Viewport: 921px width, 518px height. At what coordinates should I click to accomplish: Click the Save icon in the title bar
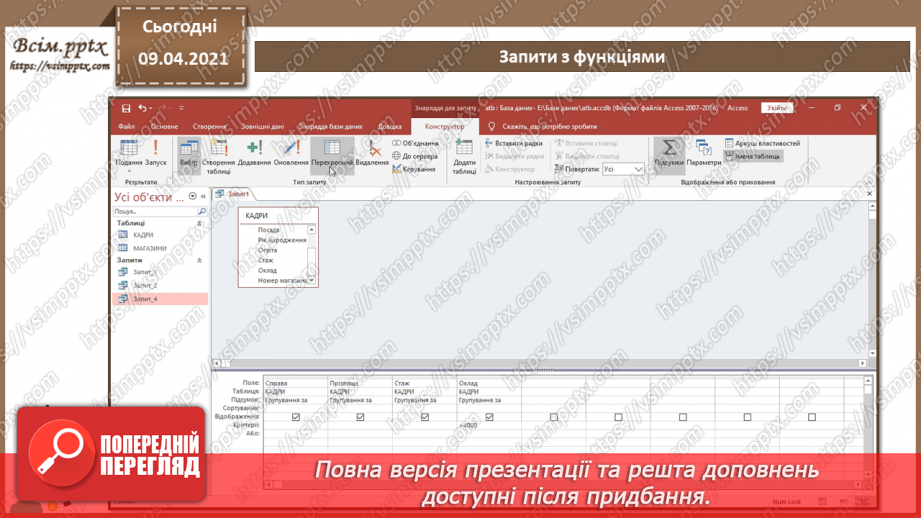click(x=126, y=108)
